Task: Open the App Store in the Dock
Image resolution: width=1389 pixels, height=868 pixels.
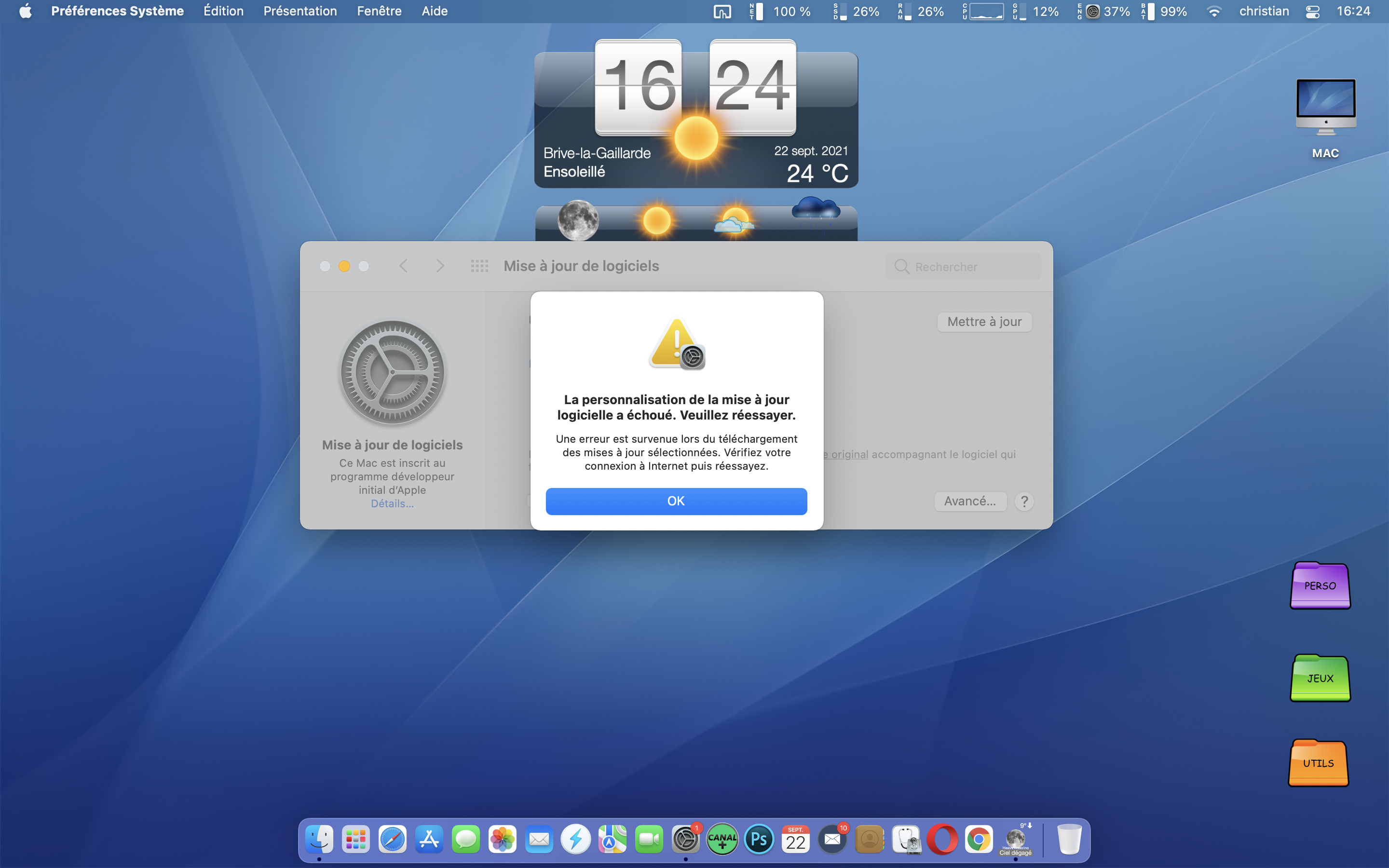Action: point(429,840)
